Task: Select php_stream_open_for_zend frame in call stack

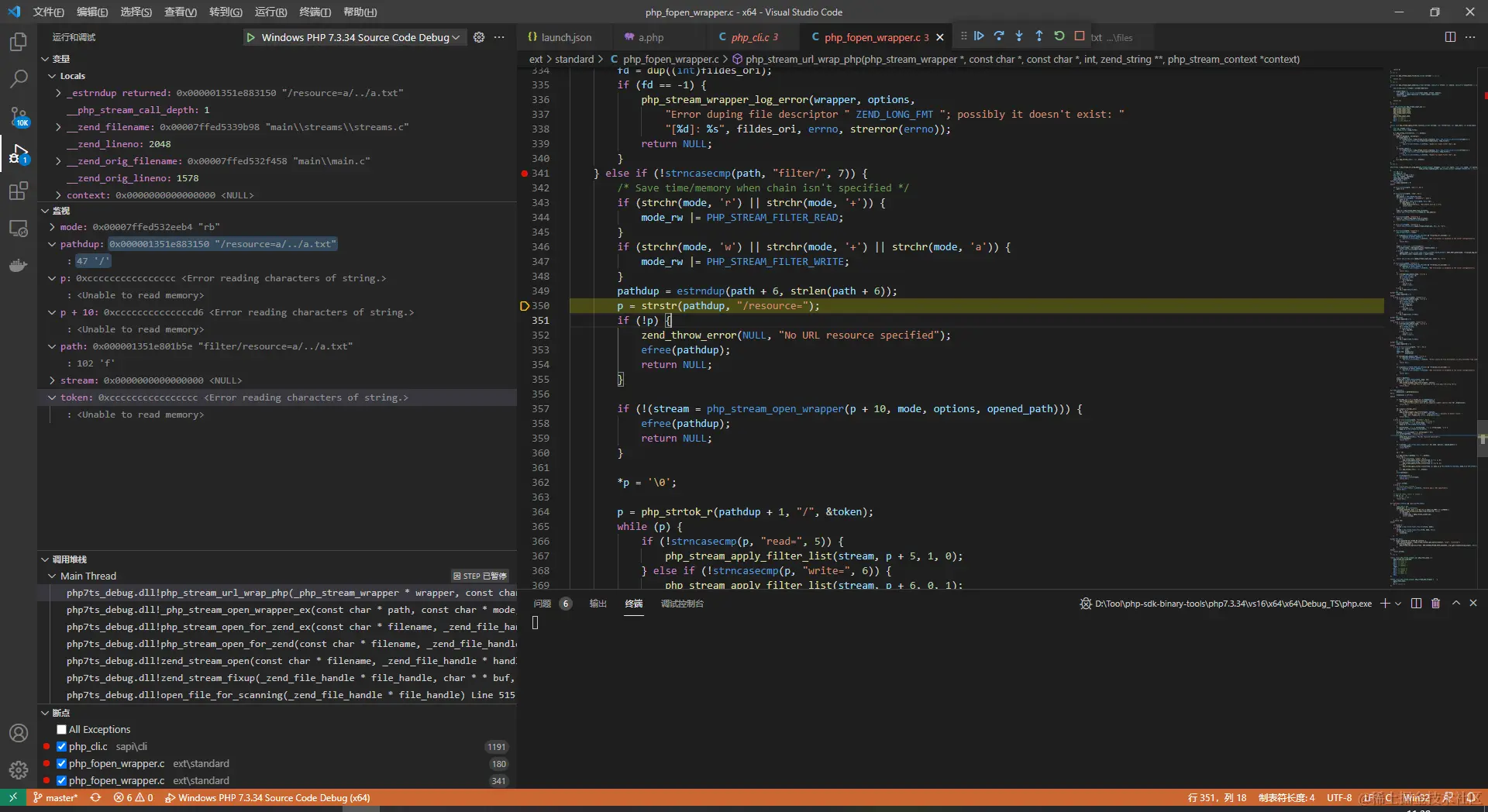Action: 291,644
